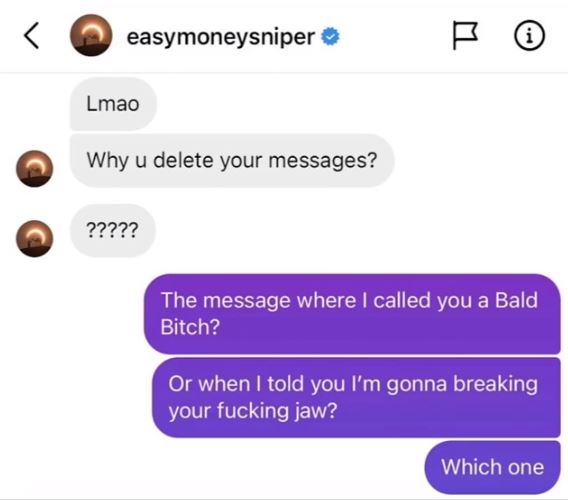
Task: Tap the 'Why u delete your messages?' bubble
Action: pos(232,161)
